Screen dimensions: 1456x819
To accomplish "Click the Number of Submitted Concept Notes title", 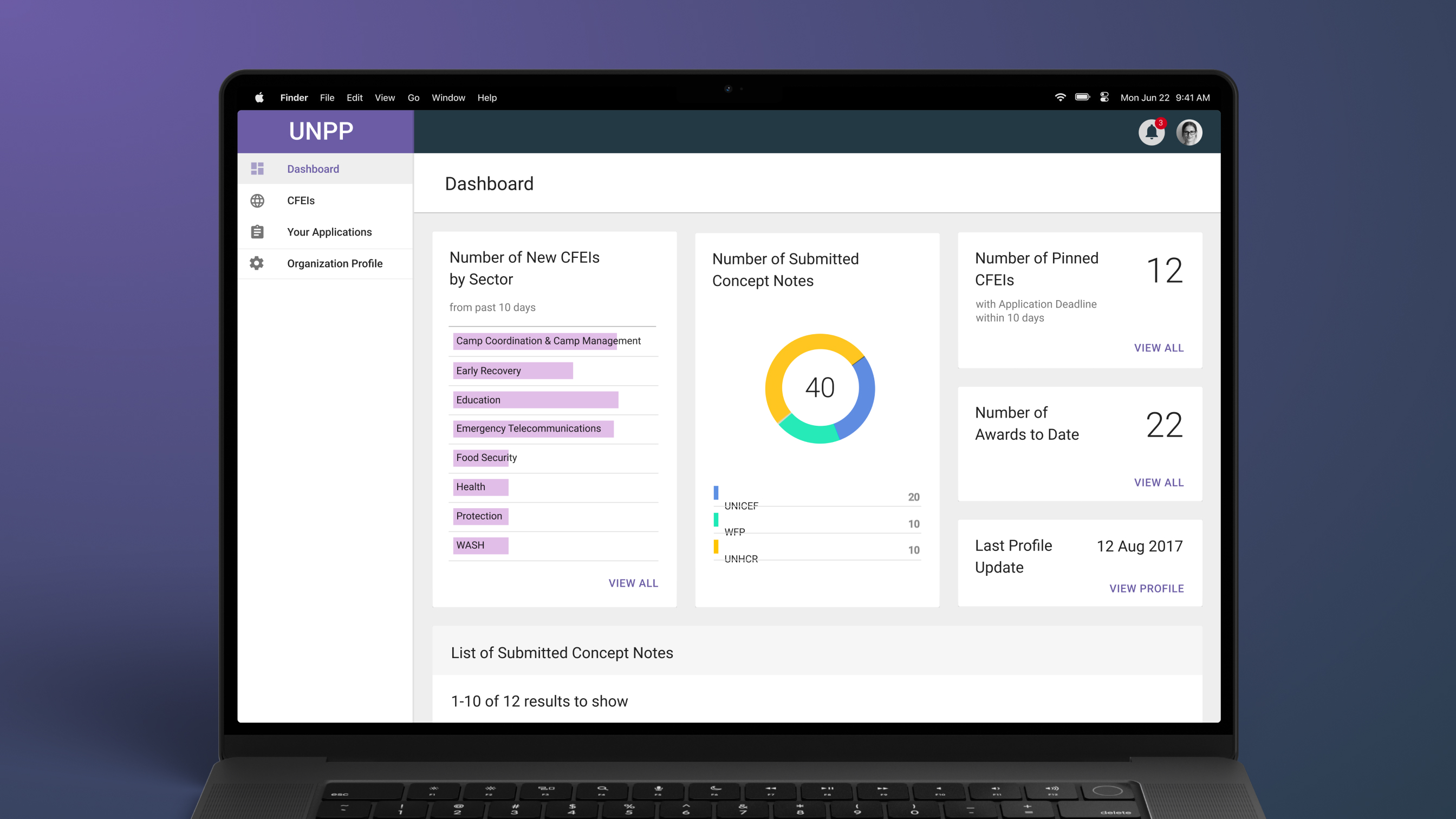I will [785, 270].
